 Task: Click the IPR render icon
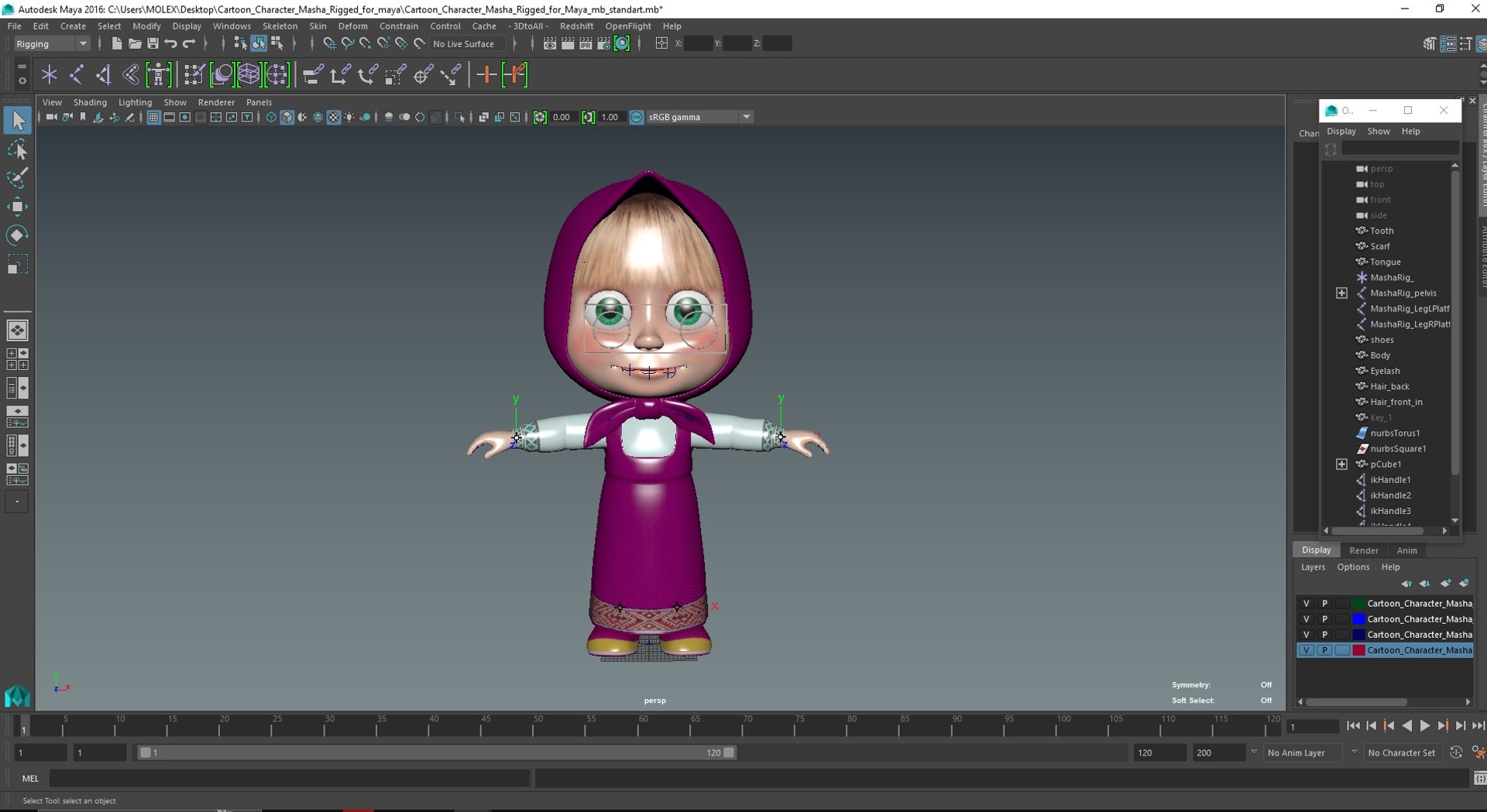tap(586, 43)
